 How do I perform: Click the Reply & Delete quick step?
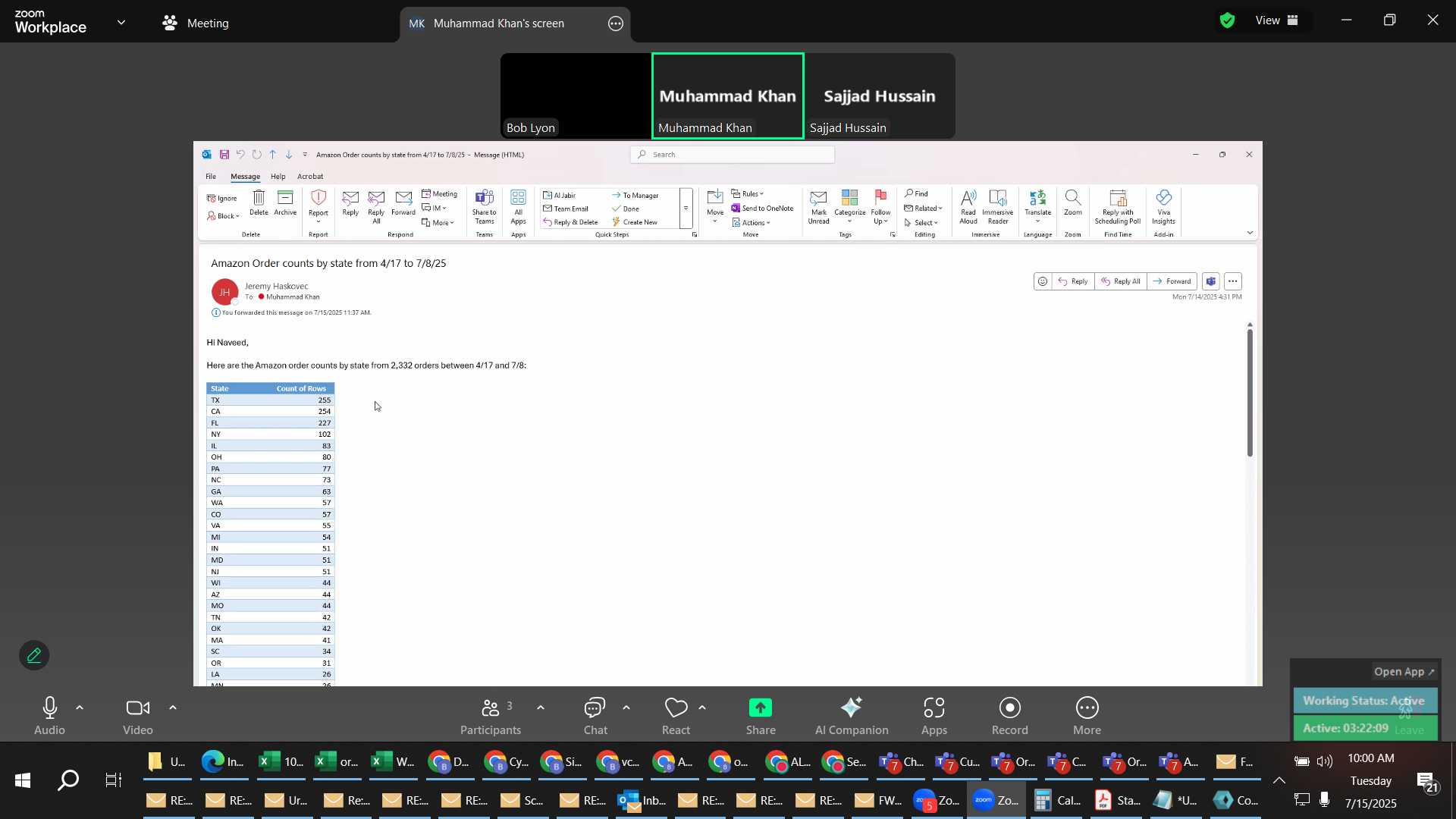coord(571,222)
